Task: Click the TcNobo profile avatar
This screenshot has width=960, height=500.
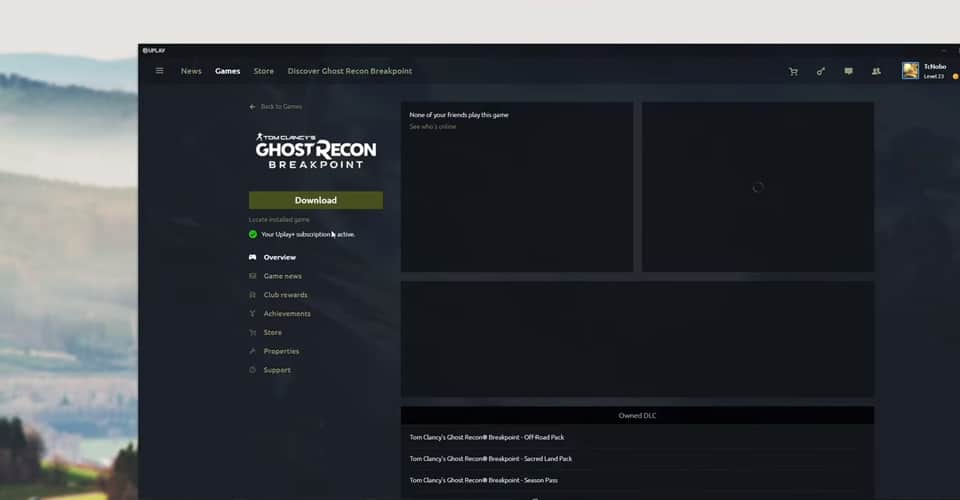Action: (910, 71)
